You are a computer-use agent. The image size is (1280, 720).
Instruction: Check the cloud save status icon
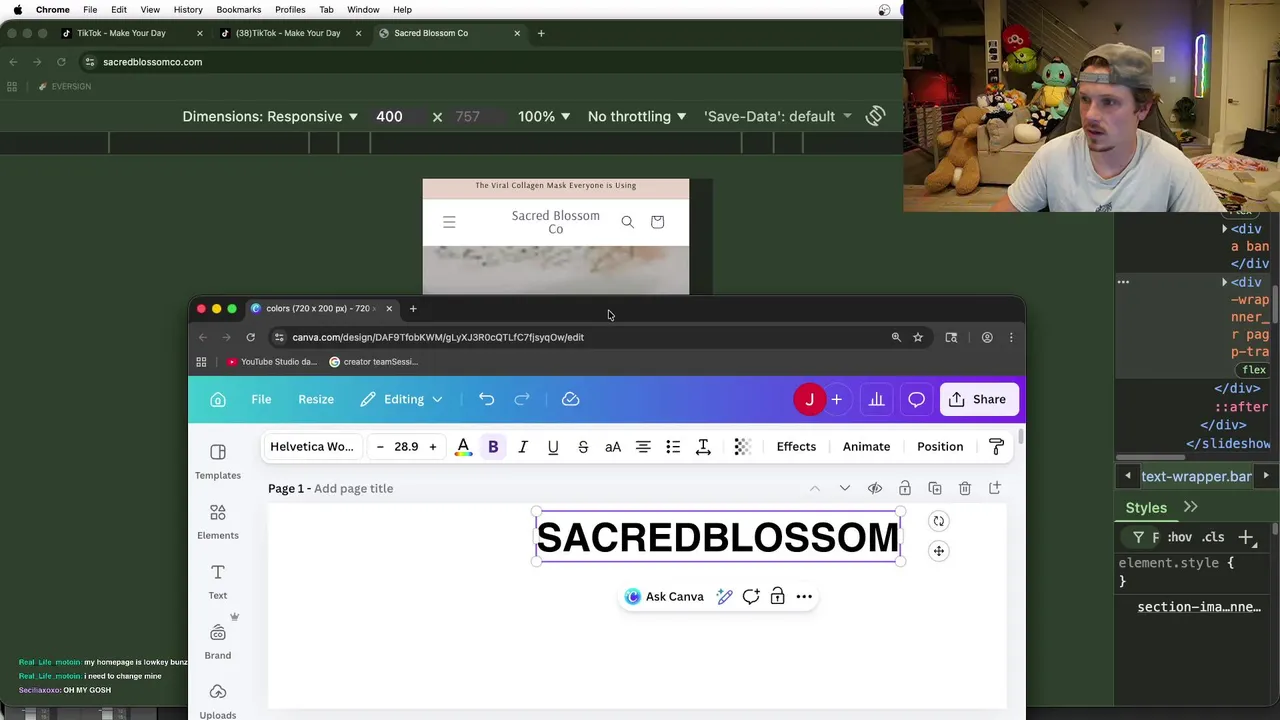click(x=570, y=399)
